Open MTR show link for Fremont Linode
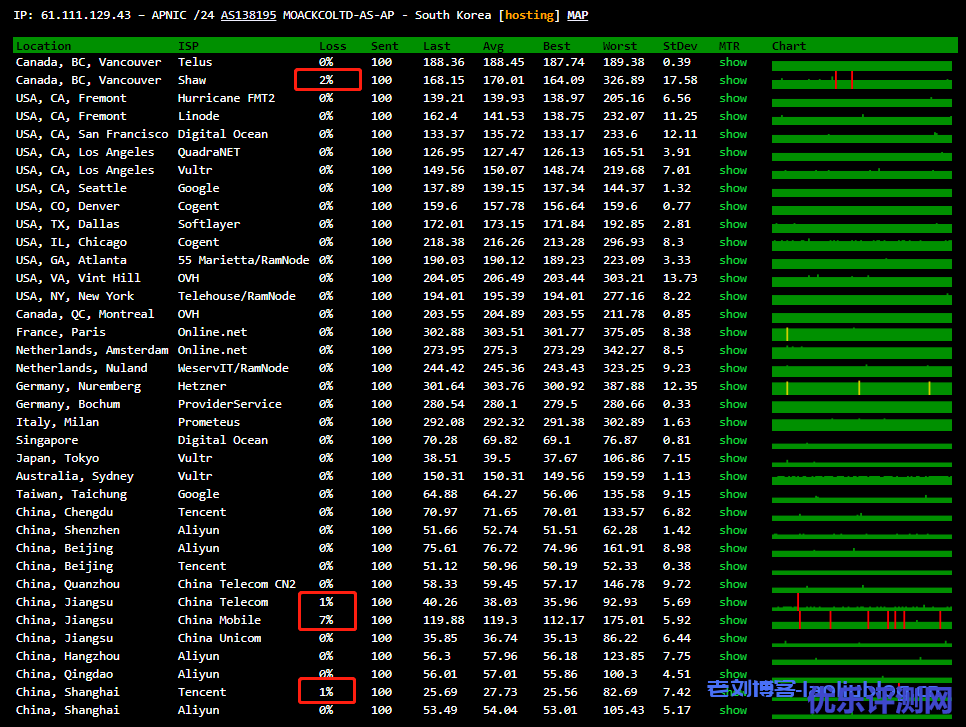The width and height of the screenshot is (966, 727). click(x=733, y=116)
